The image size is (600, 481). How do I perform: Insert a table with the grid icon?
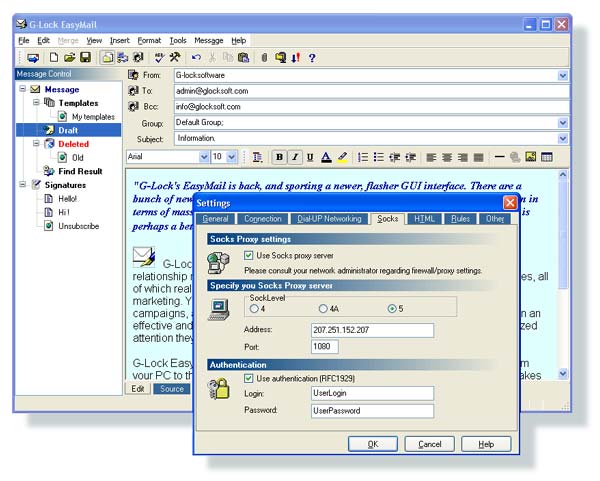pyautogui.click(x=547, y=157)
